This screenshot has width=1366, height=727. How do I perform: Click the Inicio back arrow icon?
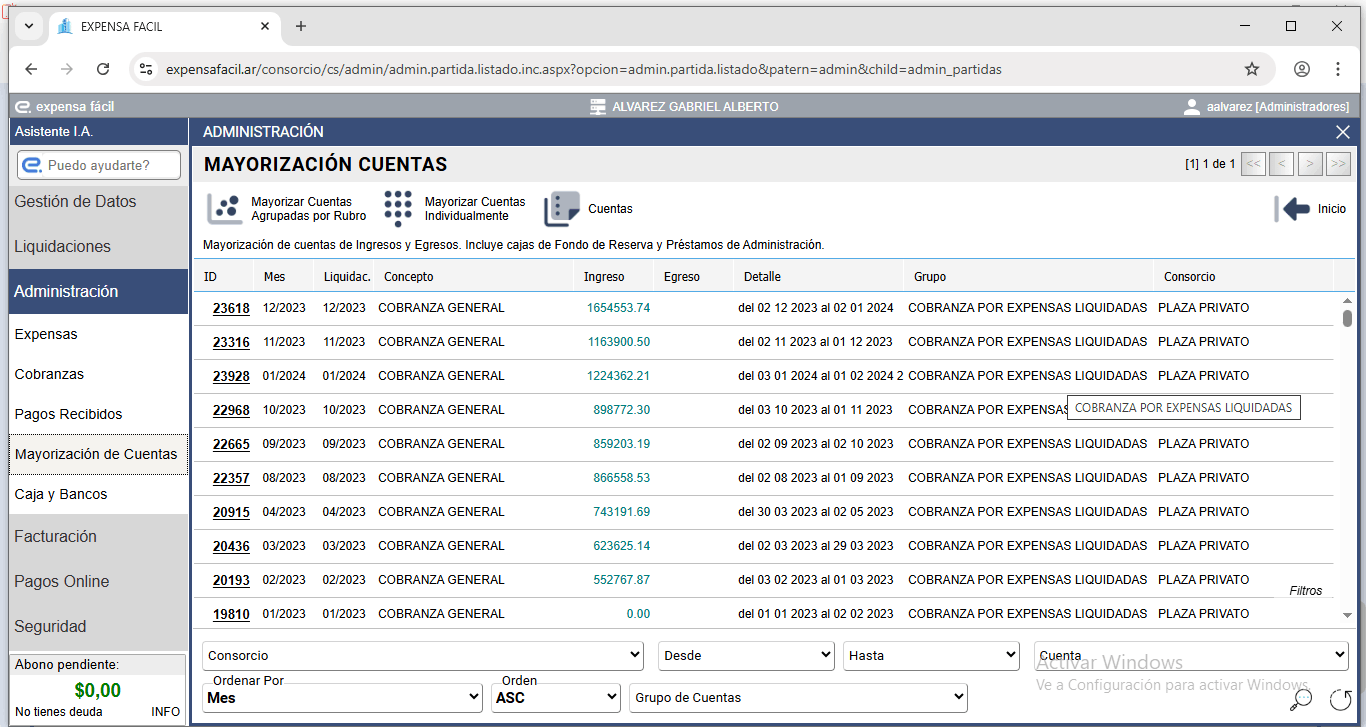pyautogui.click(x=1293, y=209)
